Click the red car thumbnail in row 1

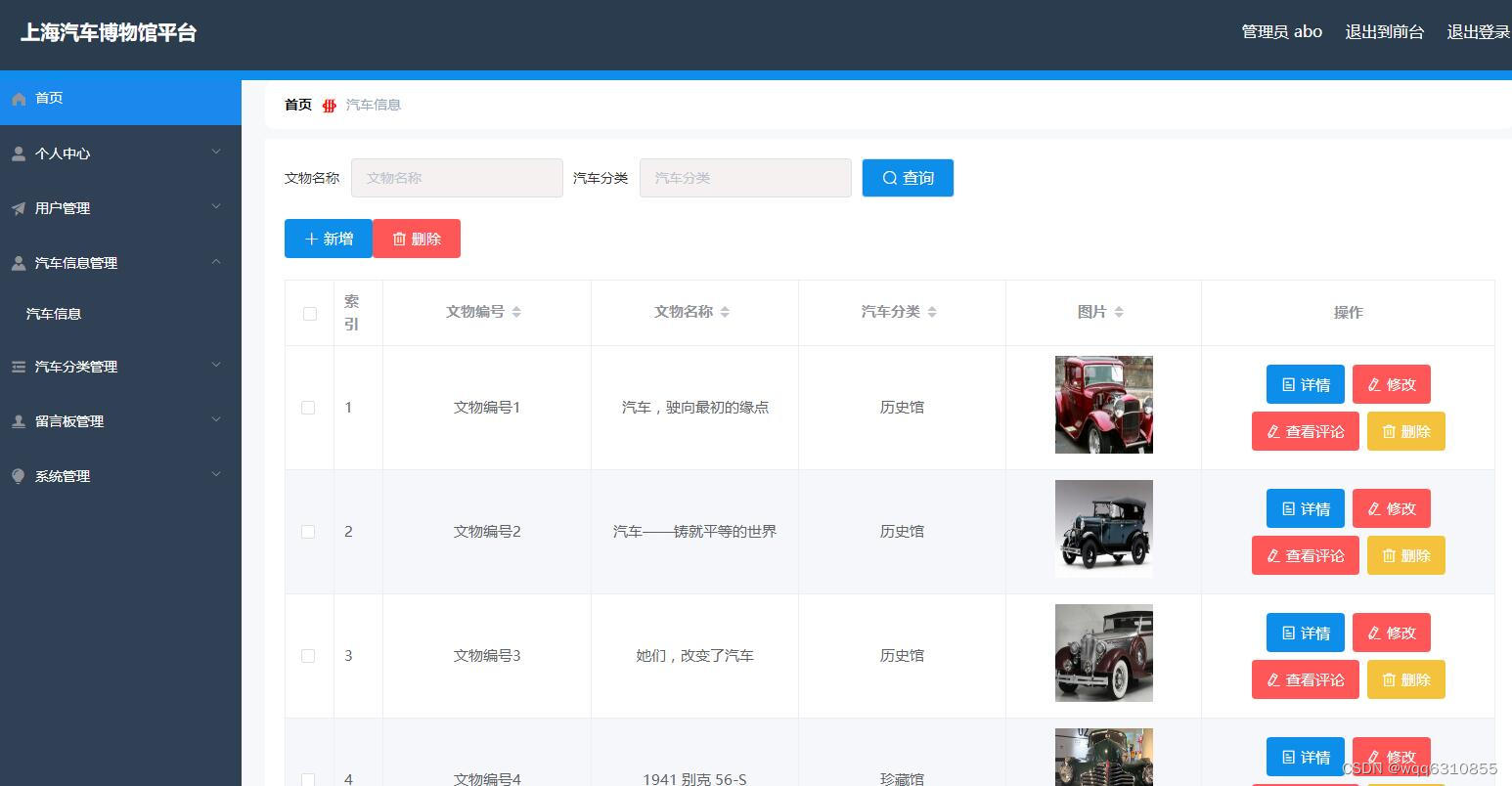click(x=1102, y=404)
